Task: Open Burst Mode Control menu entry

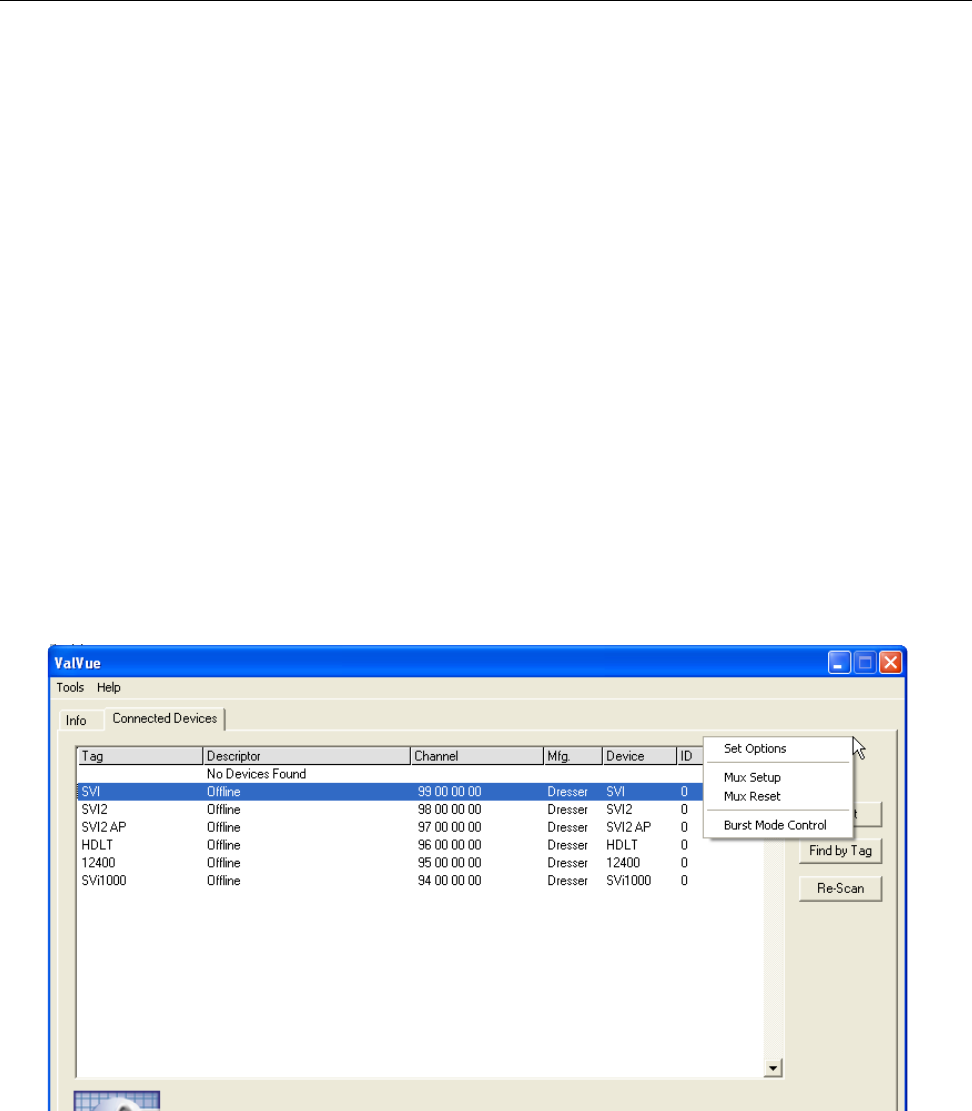Action: (775, 825)
